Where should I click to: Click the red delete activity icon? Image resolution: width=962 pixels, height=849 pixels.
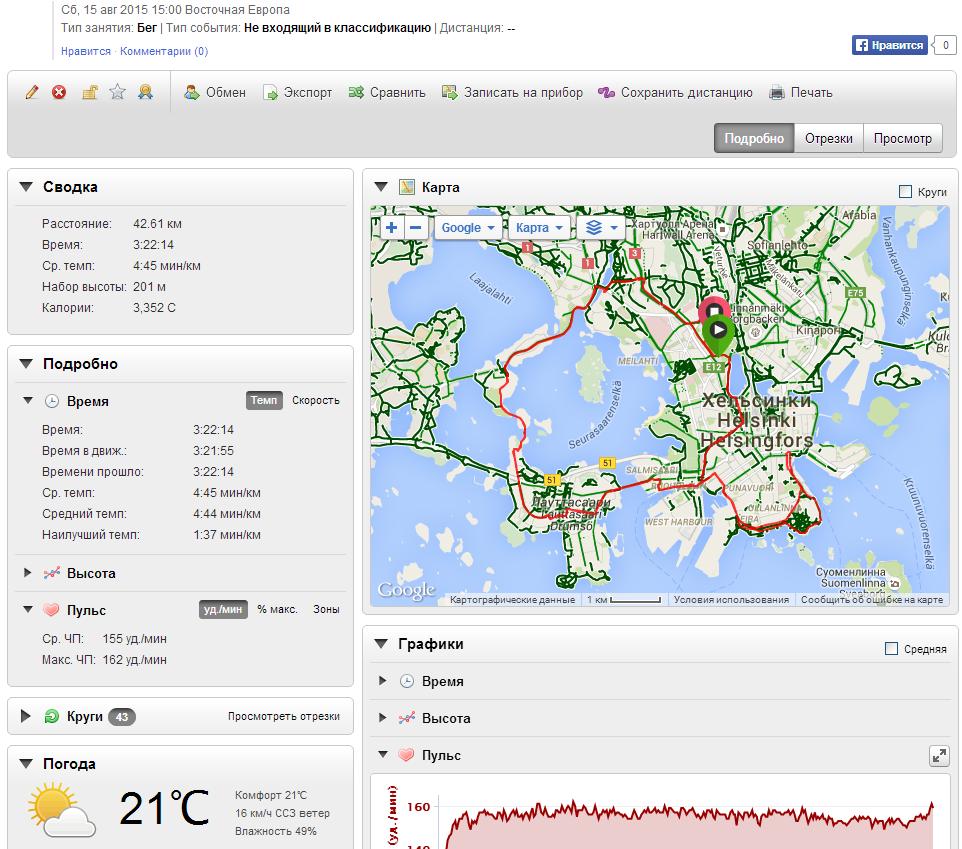pos(59,93)
